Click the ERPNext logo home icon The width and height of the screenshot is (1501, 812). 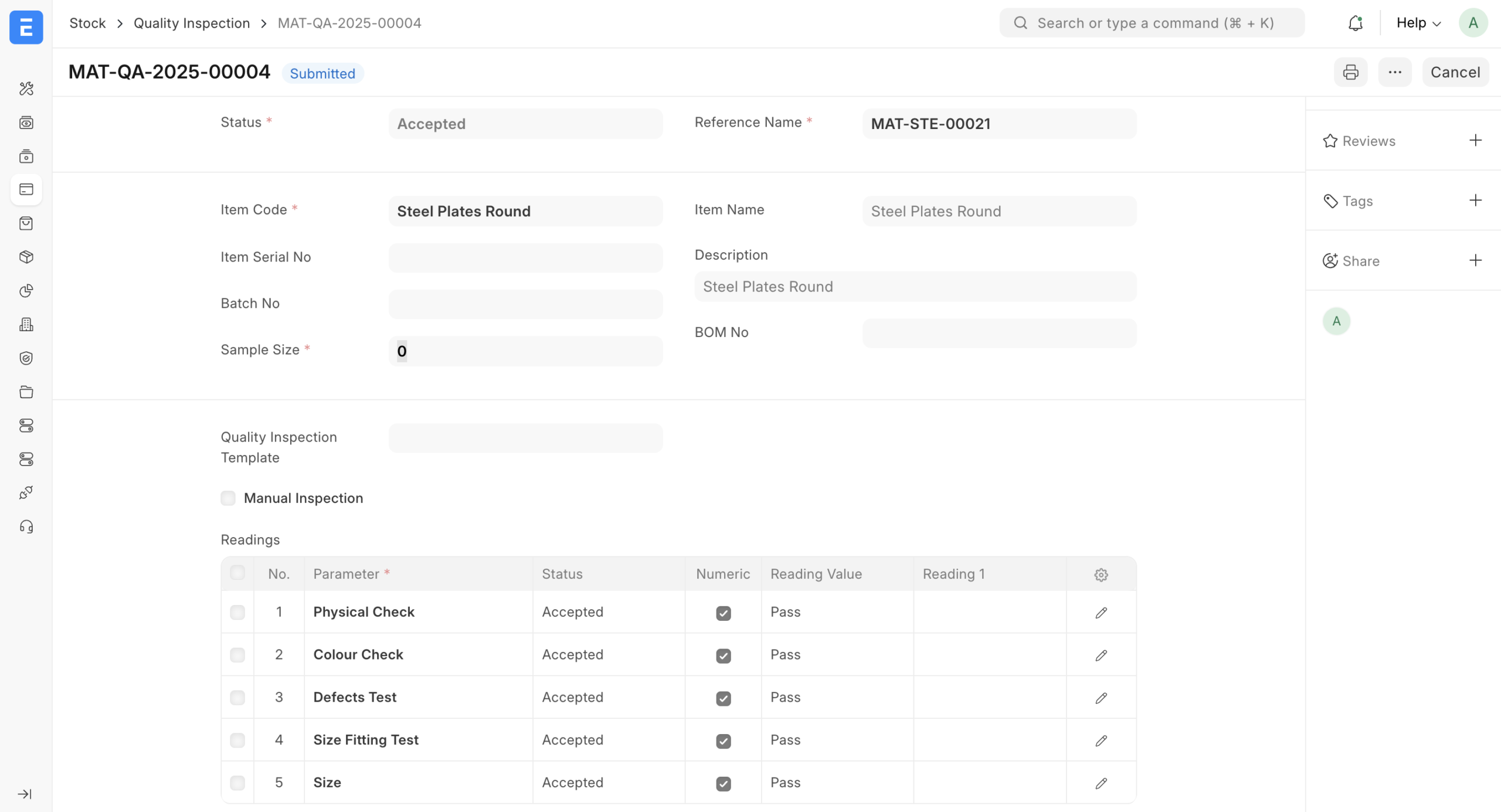(x=26, y=27)
